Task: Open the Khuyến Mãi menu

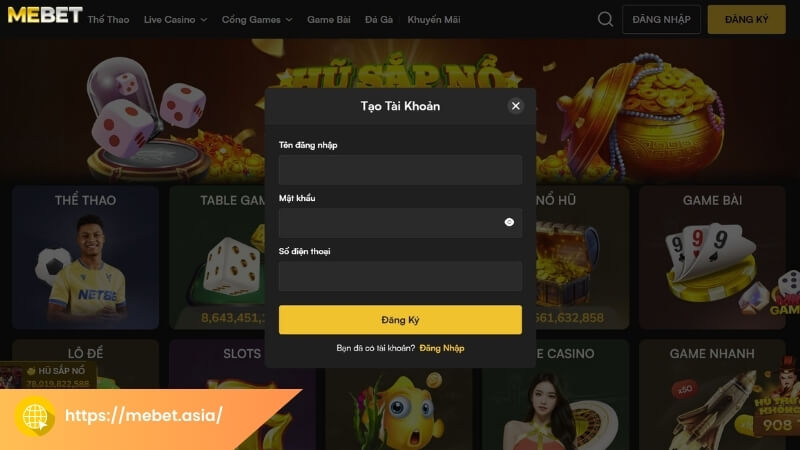Action: [x=434, y=19]
